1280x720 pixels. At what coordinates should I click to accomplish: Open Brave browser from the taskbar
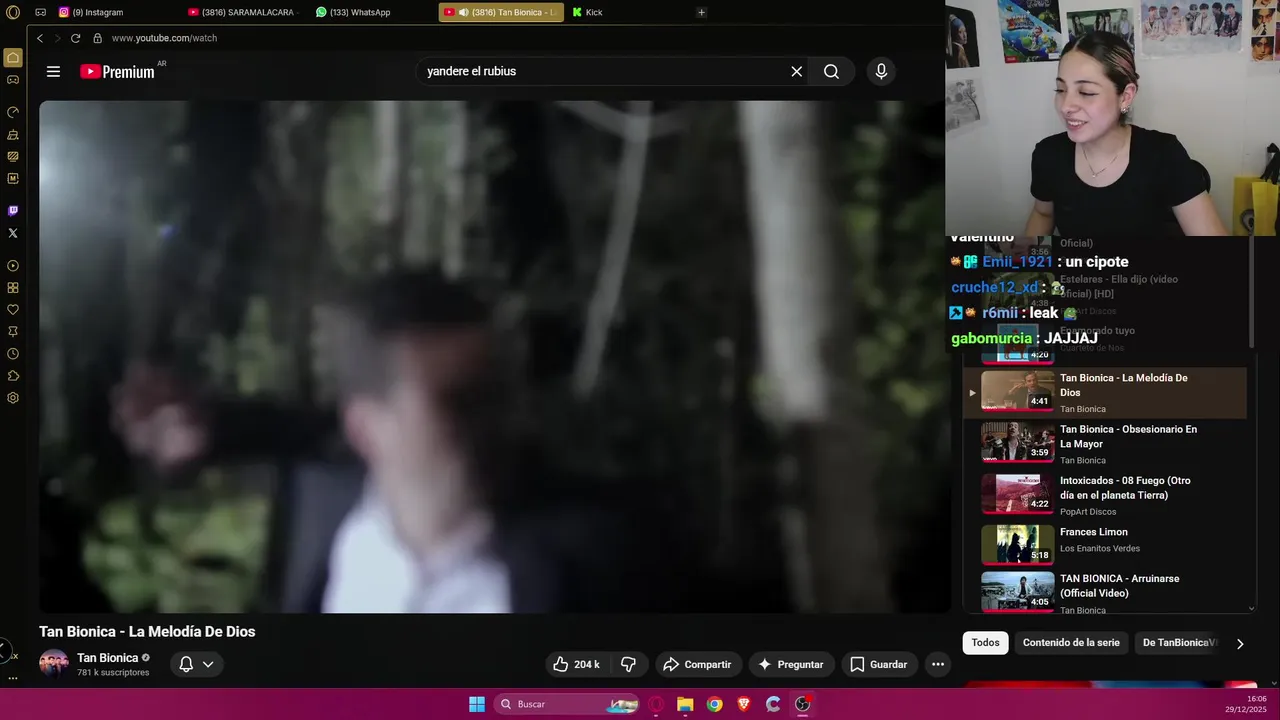pyautogui.click(x=743, y=704)
